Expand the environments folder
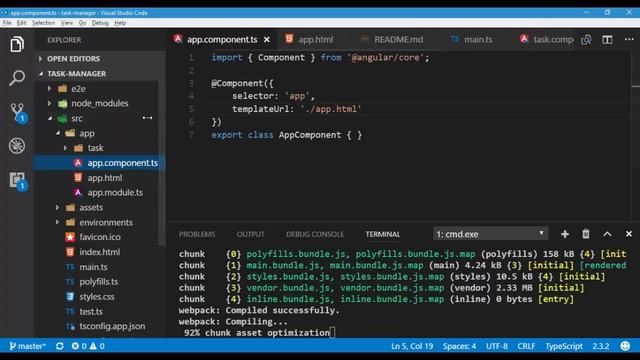Image resolution: width=640 pixels, height=360 pixels. pyautogui.click(x=106, y=222)
